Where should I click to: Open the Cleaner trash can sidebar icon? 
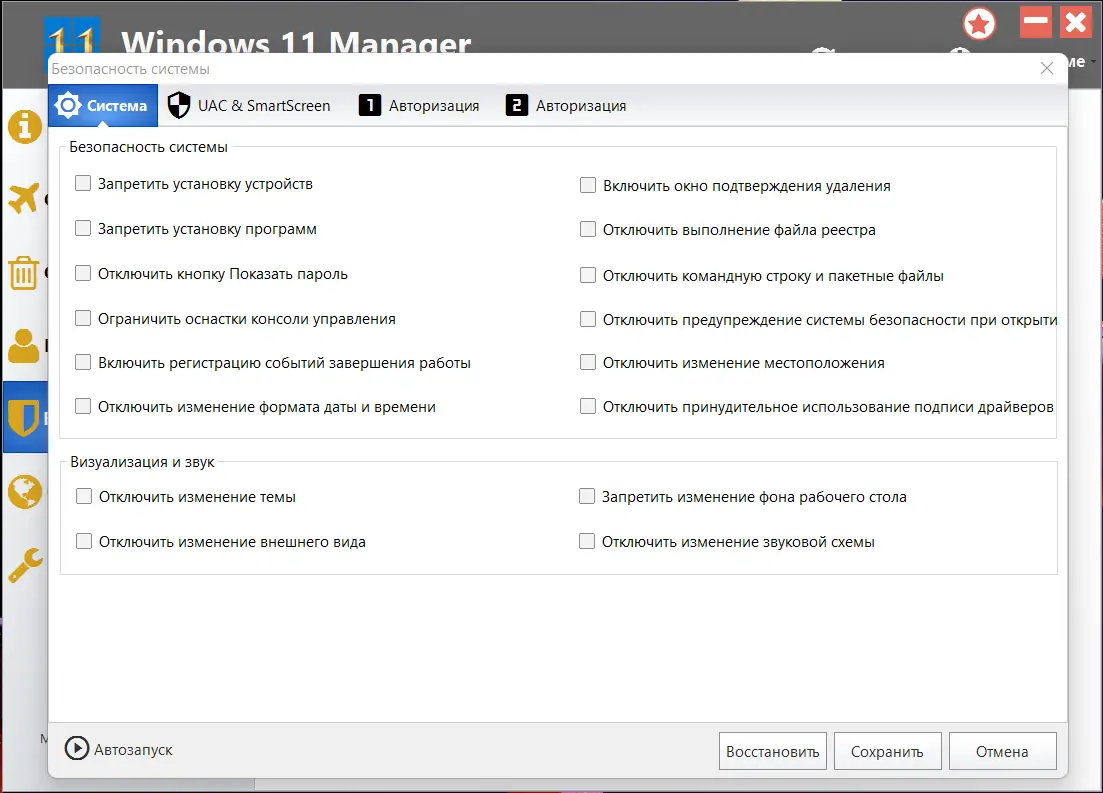click(x=23, y=272)
